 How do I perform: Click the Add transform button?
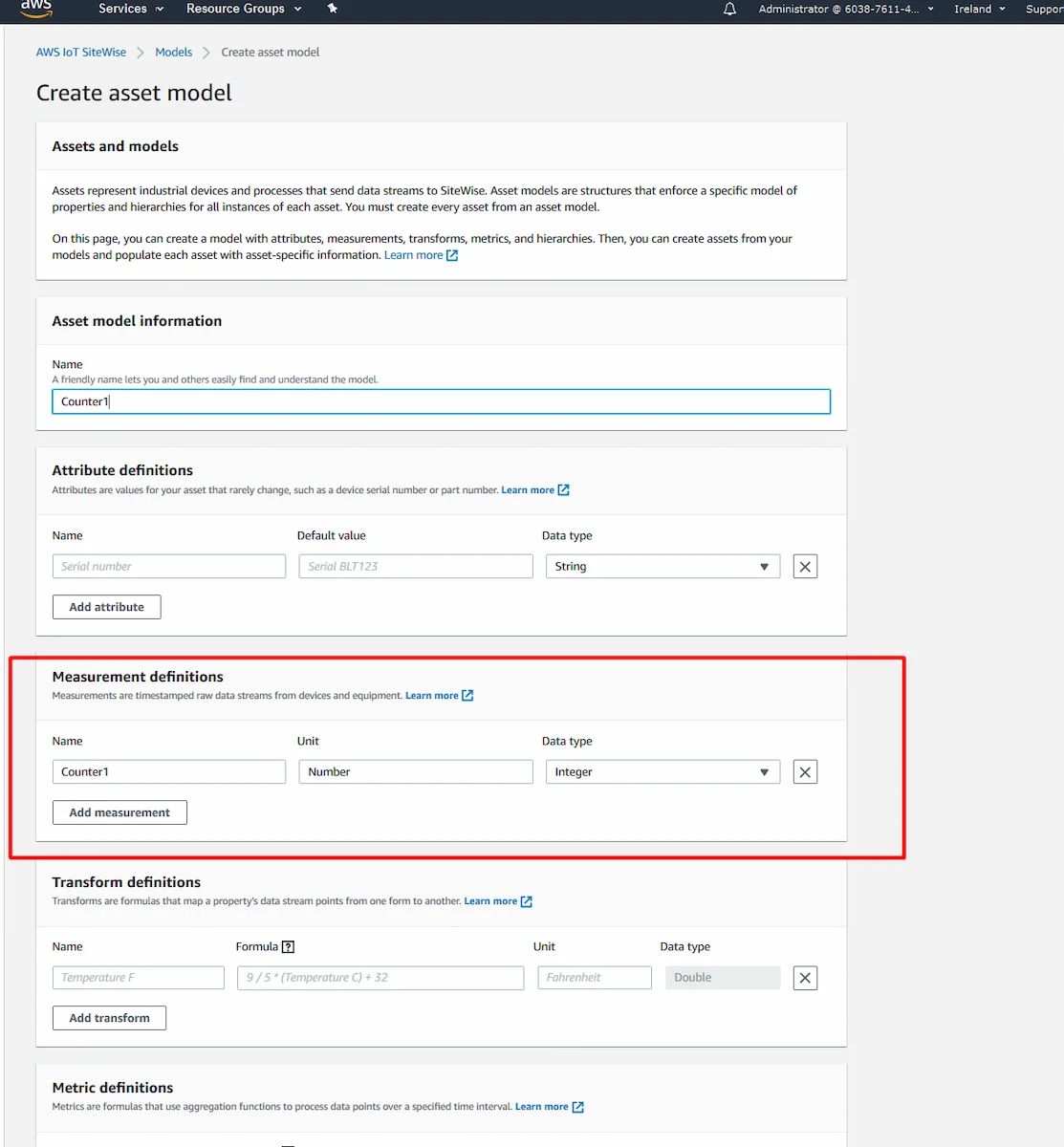(109, 1018)
